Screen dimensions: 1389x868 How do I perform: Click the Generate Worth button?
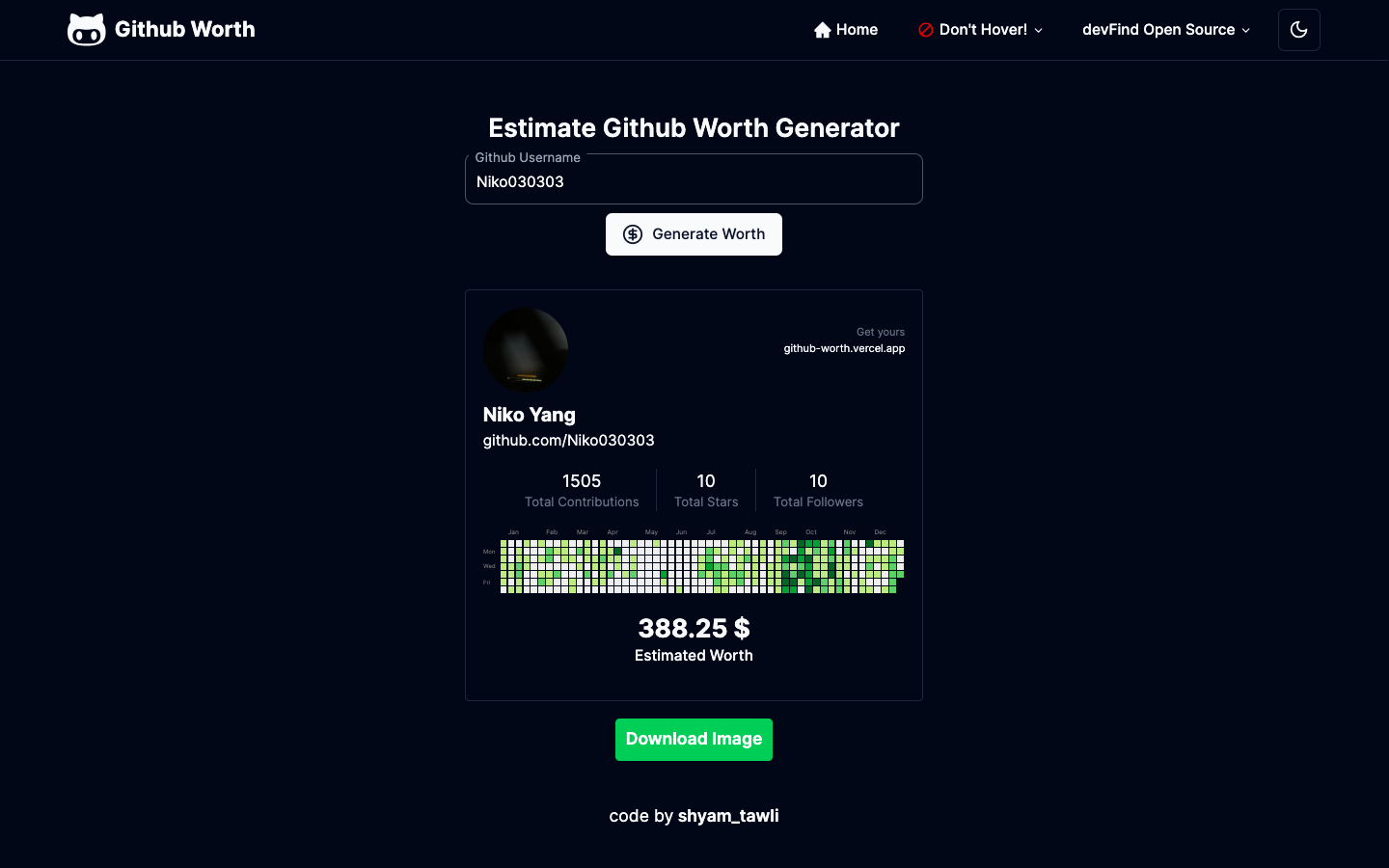(x=694, y=234)
